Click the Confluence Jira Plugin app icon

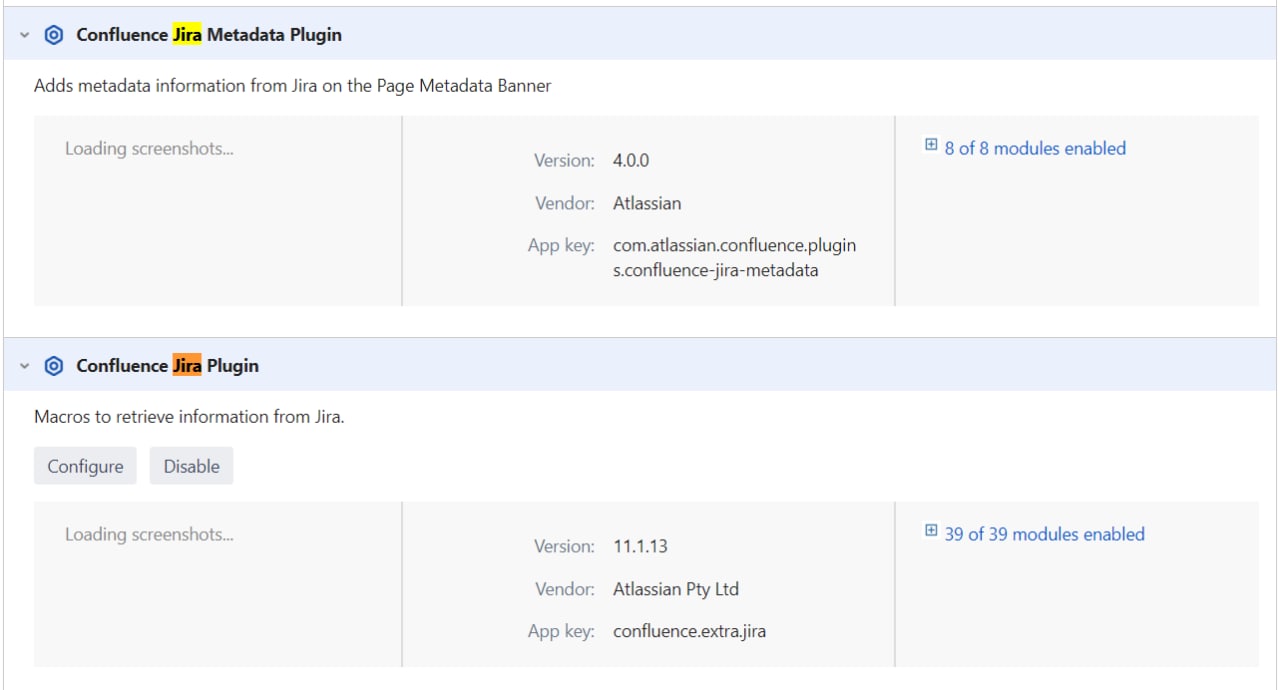pyautogui.click(x=54, y=366)
